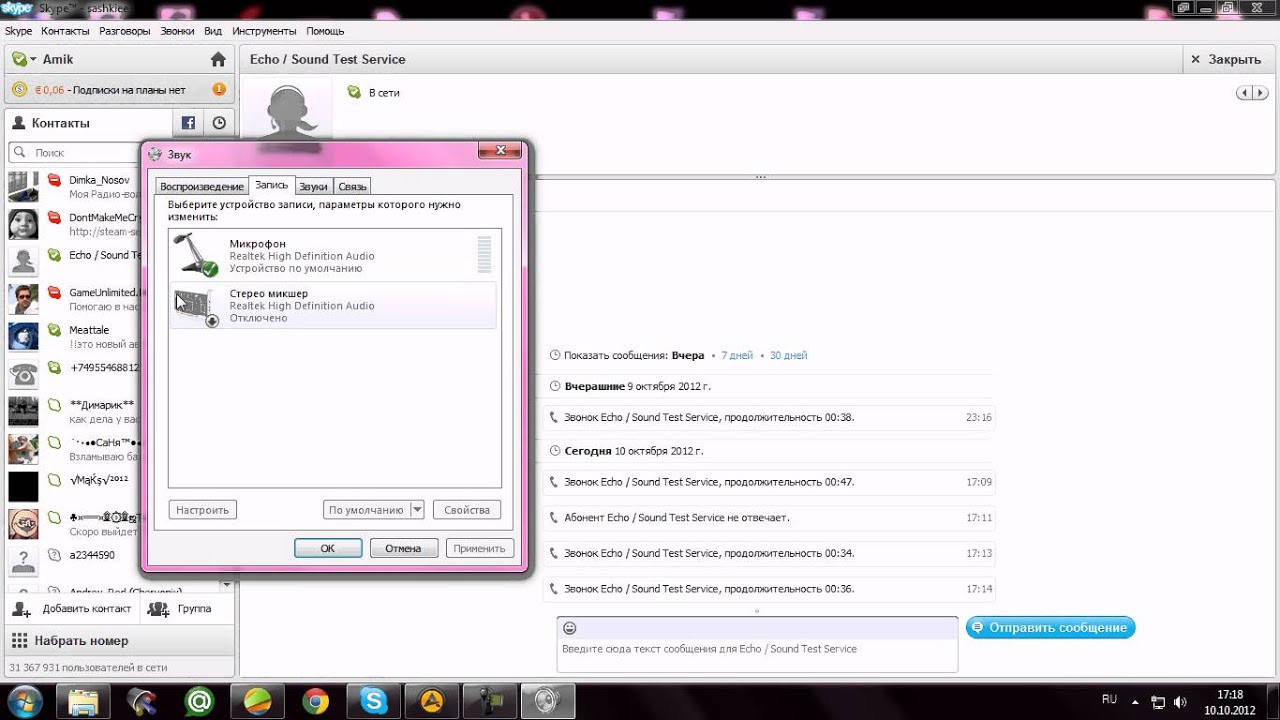1280x720 pixels.
Task: Click the Добавить контакт icon
Action: pos(22,608)
